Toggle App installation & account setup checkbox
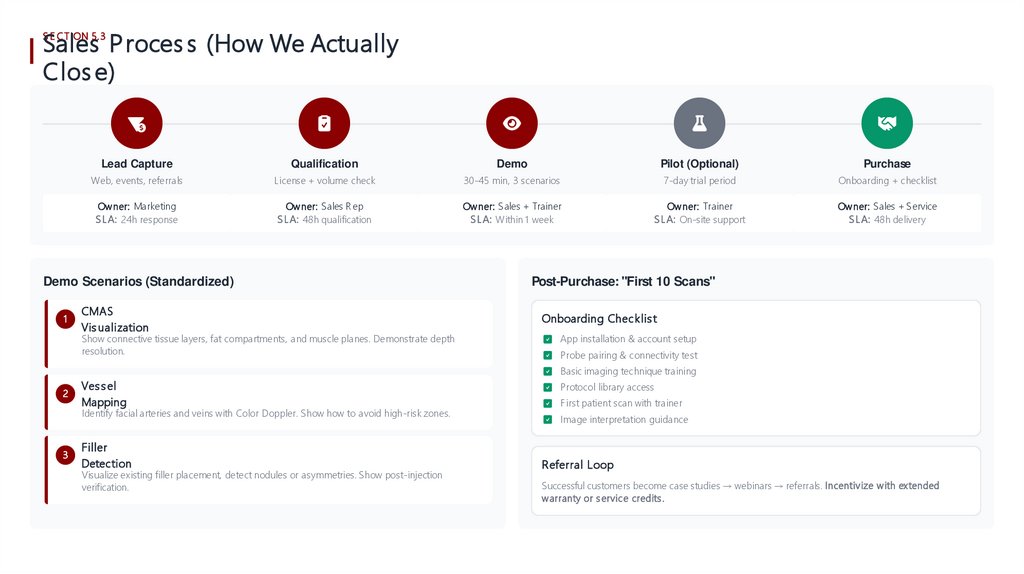1024x574 pixels. click(x=548, y=339)
